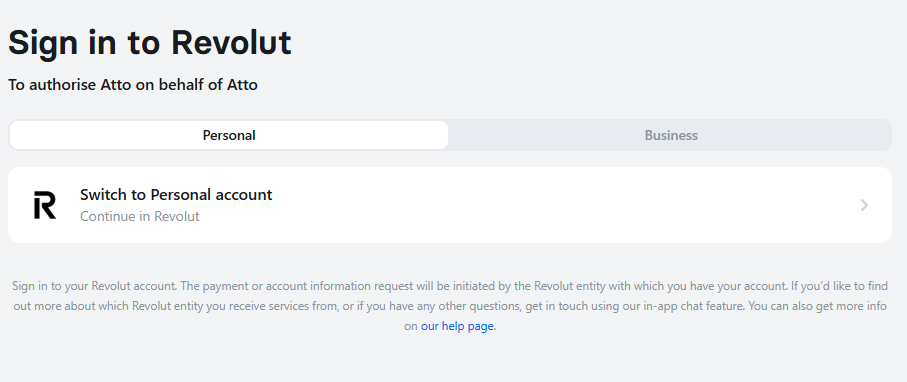Select the Personal tab
This screenshot has height=382, width=907.
(x=229, y=135)
